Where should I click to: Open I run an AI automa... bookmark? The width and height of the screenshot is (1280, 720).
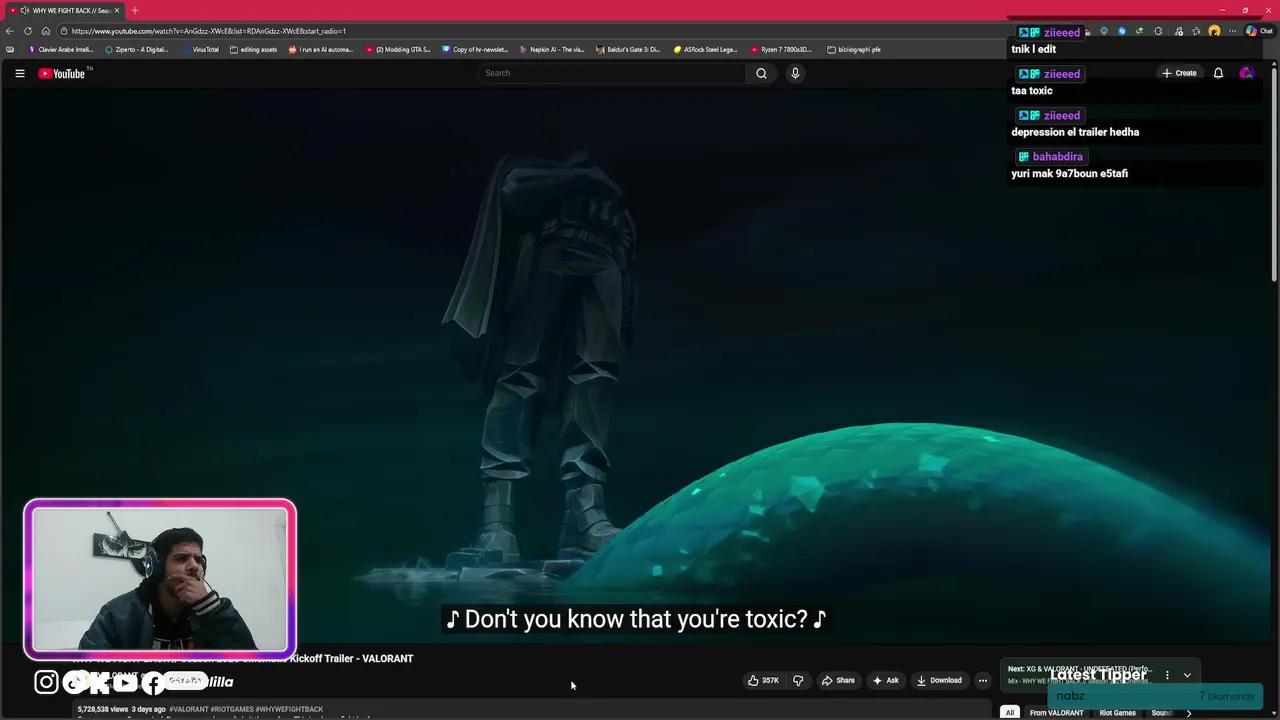[321, 49]
